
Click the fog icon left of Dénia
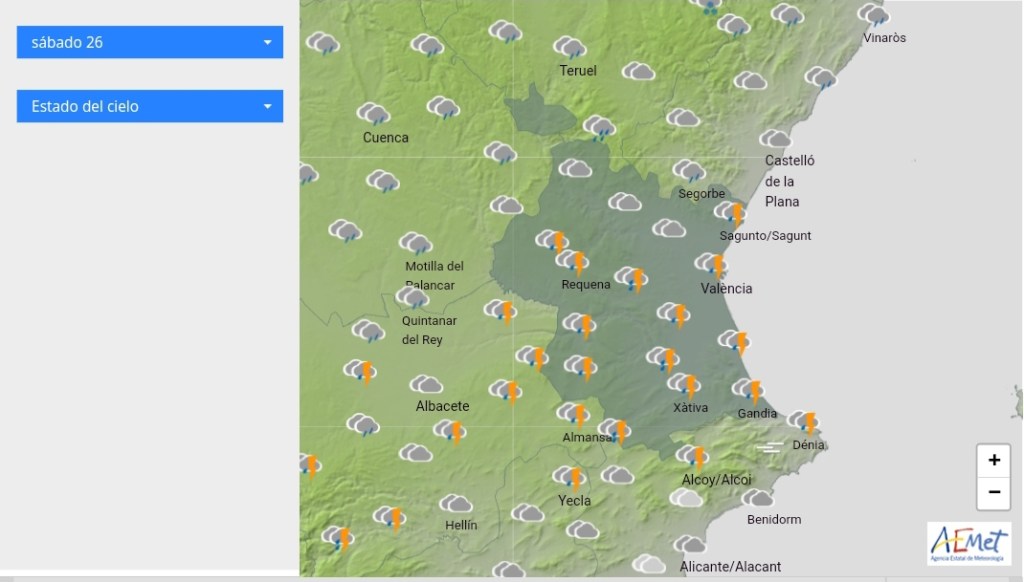tap(769, 448)
